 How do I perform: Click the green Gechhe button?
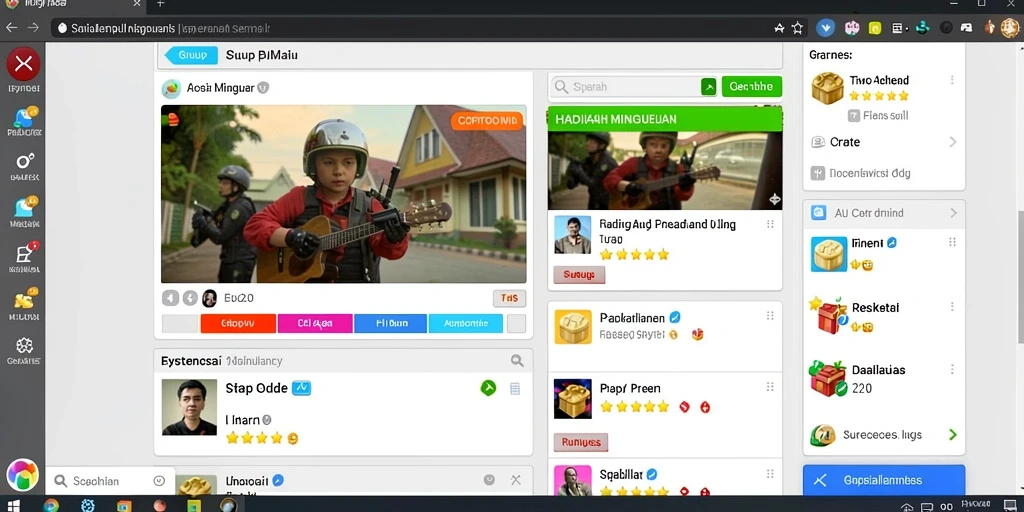[752, 86]
